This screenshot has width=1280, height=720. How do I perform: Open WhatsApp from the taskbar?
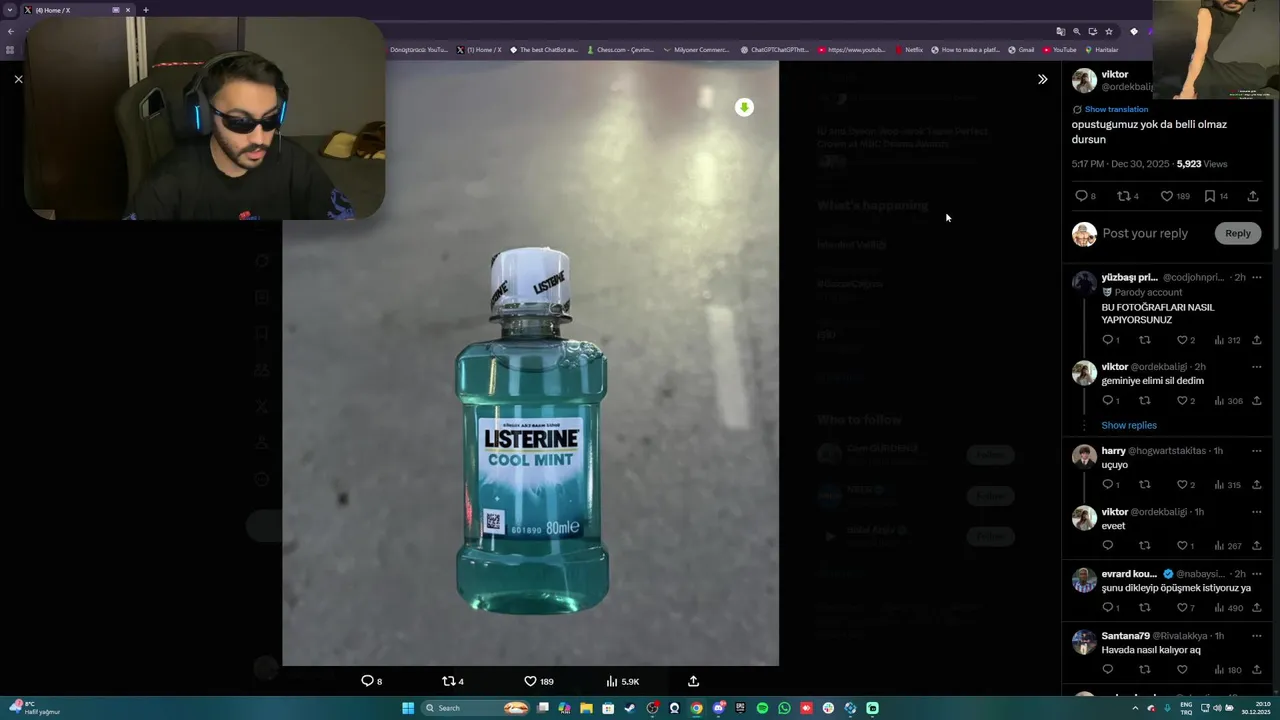[x=784, y=708]
